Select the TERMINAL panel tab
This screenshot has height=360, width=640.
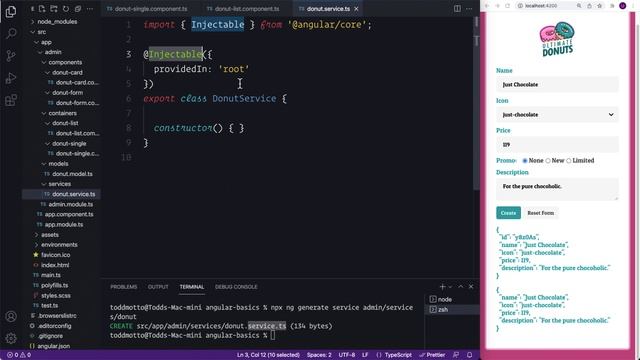tap(191, 287)
